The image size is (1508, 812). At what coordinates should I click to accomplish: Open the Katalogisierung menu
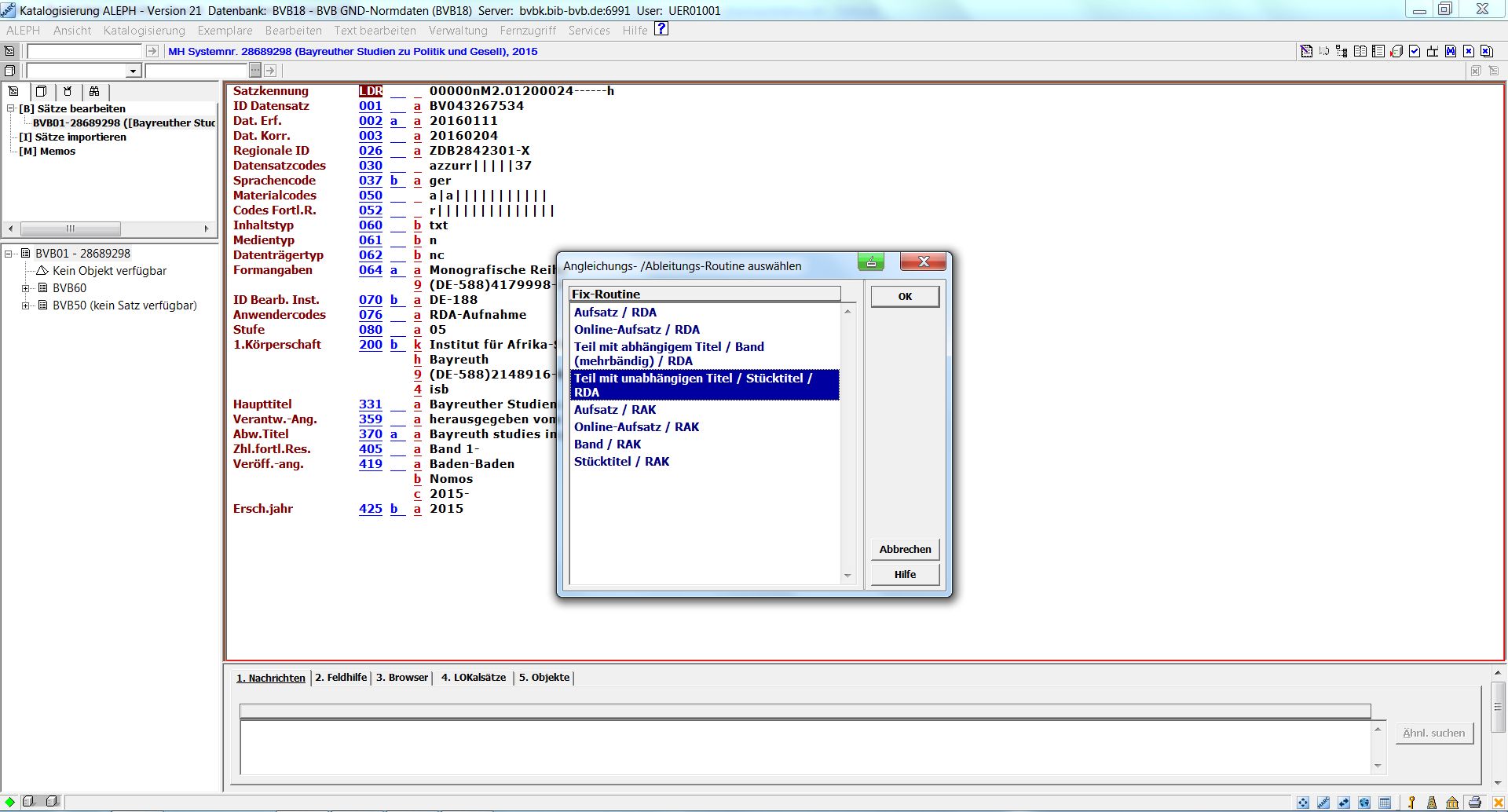pos(144,31)
